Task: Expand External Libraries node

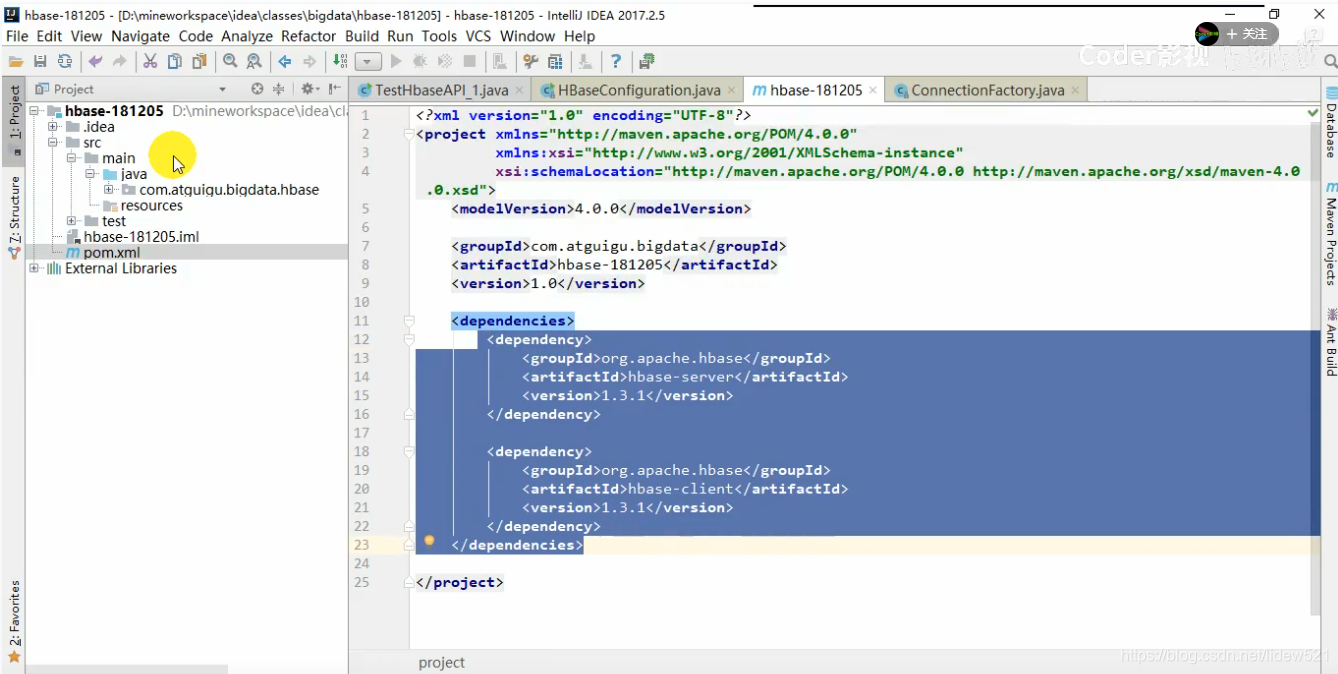Action: tap(35, 268)
